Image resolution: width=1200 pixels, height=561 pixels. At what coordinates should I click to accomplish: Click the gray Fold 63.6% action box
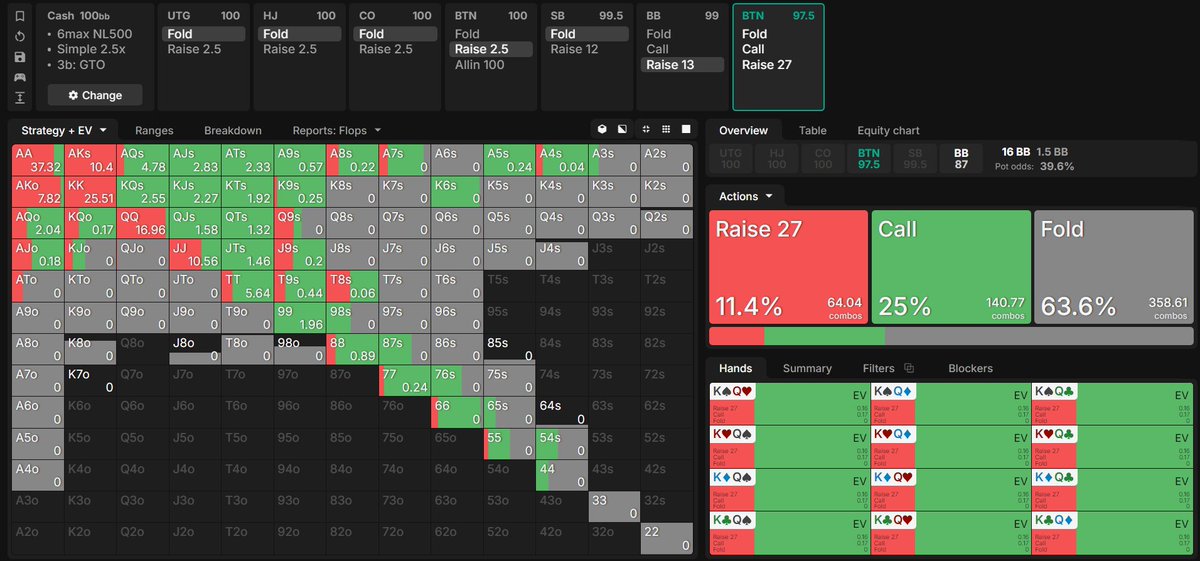coord(1113,266)
